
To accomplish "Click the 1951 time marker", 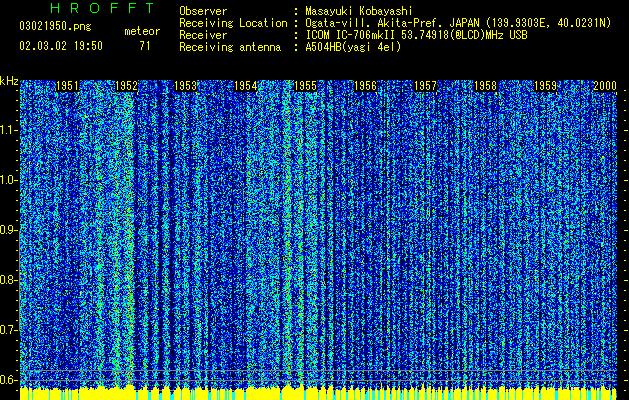I will click(67, 86).
